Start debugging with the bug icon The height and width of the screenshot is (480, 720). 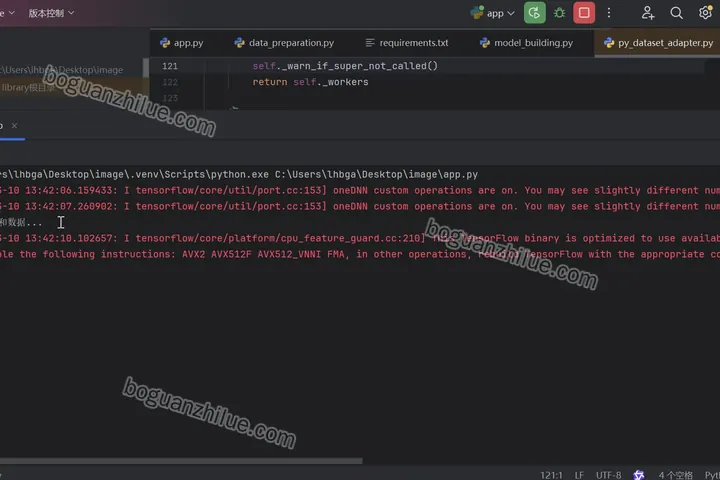coord(559,13)
